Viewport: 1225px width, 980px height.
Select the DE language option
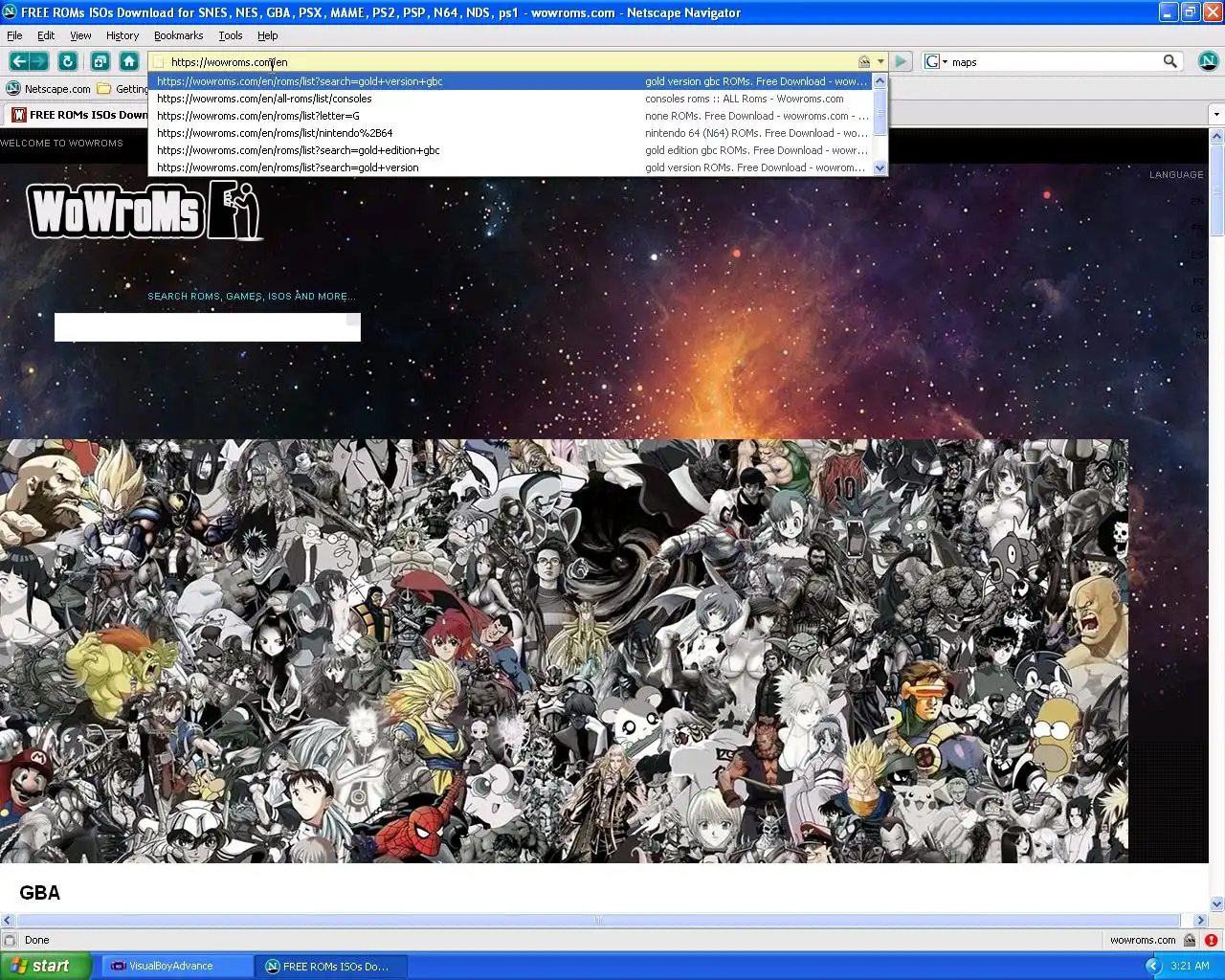[x=1196, y=309]
